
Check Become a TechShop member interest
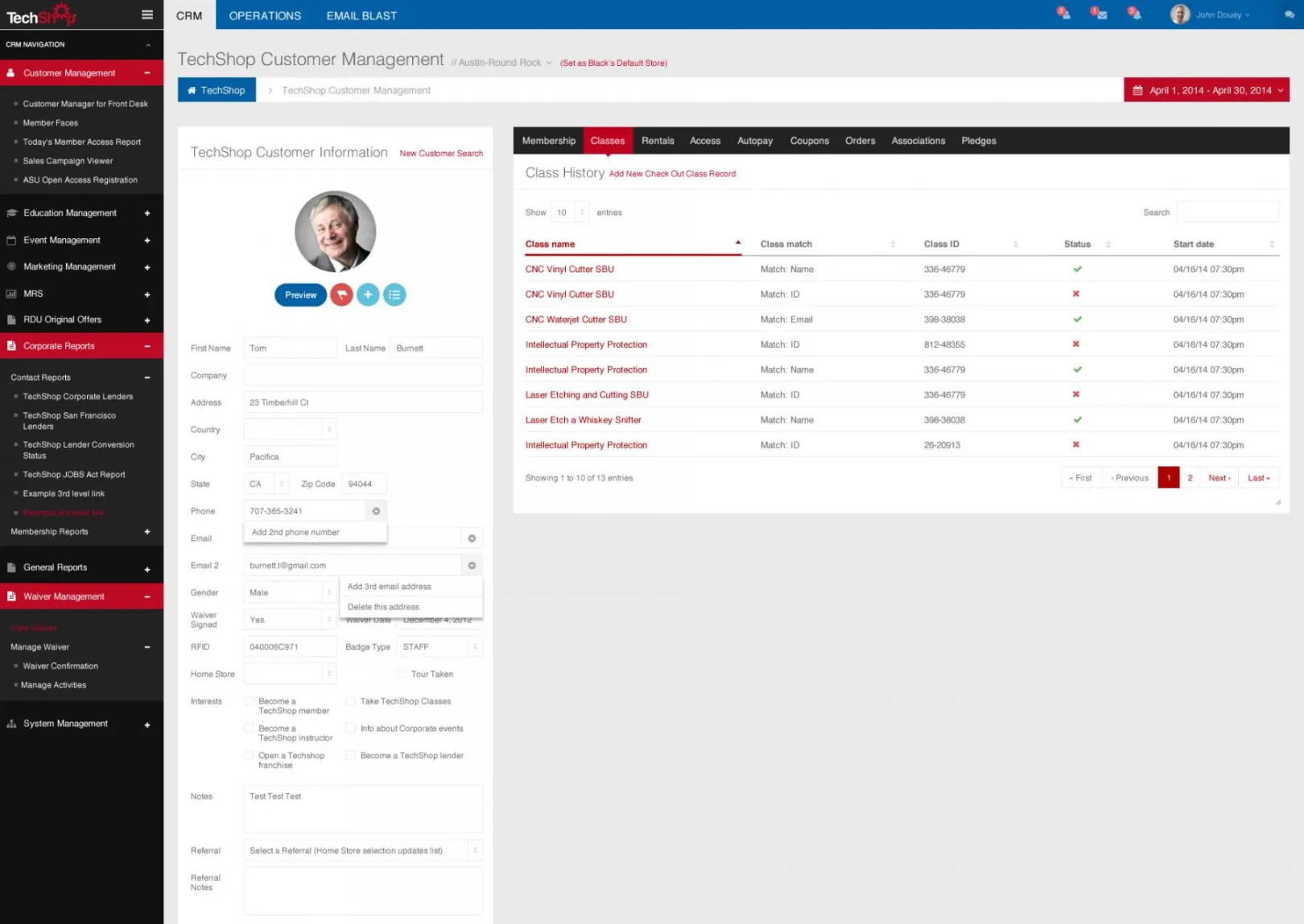249,701
